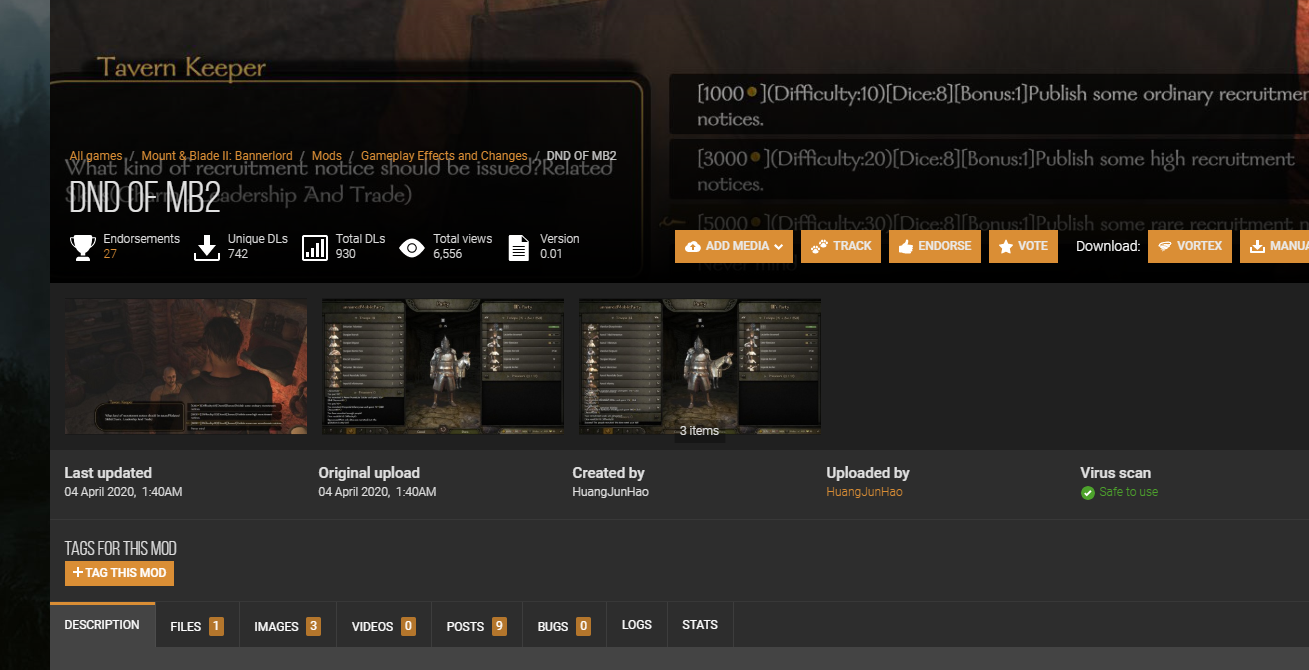This screenshot has width=1309, height=670.
Task: Click the Manual download button
Action: pyautogui.click(x=1275, y=246)
